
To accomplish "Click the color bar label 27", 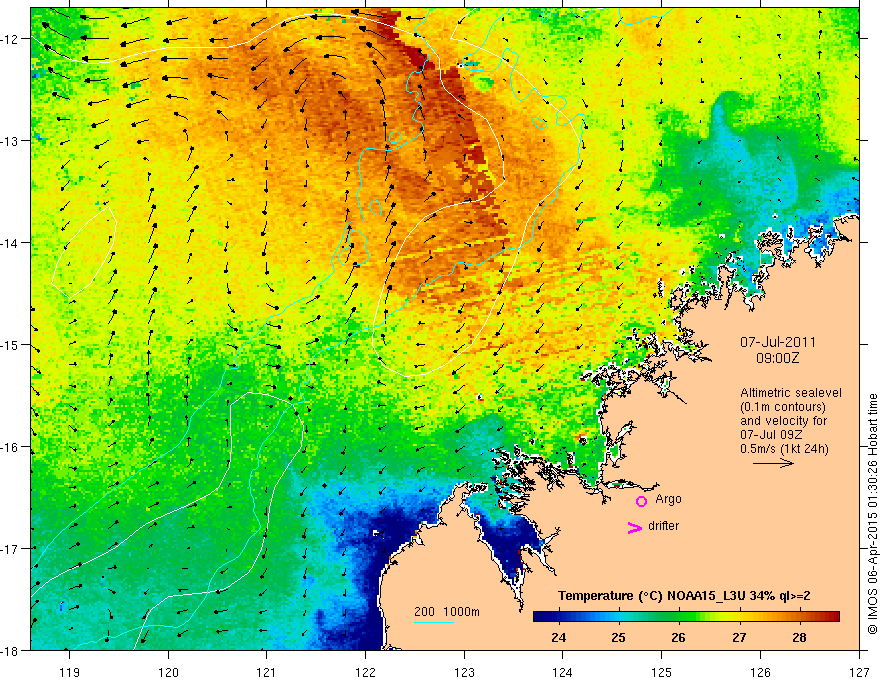I will click(x=739, y=637).
